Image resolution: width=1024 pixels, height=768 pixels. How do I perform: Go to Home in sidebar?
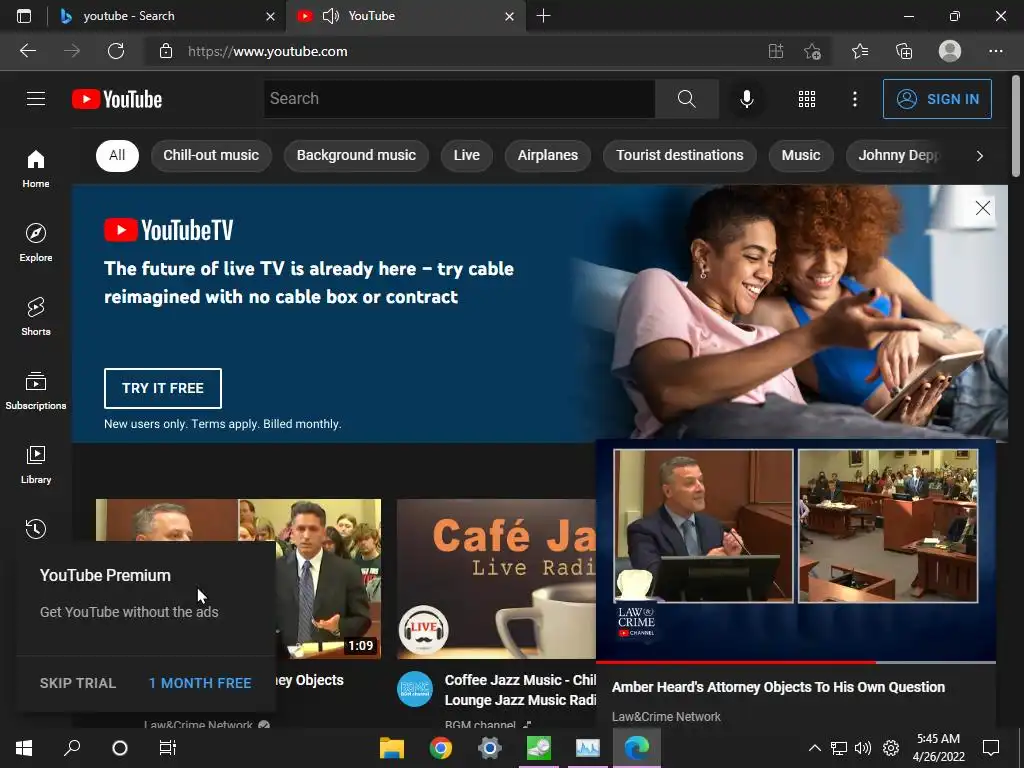pos(36,168)
